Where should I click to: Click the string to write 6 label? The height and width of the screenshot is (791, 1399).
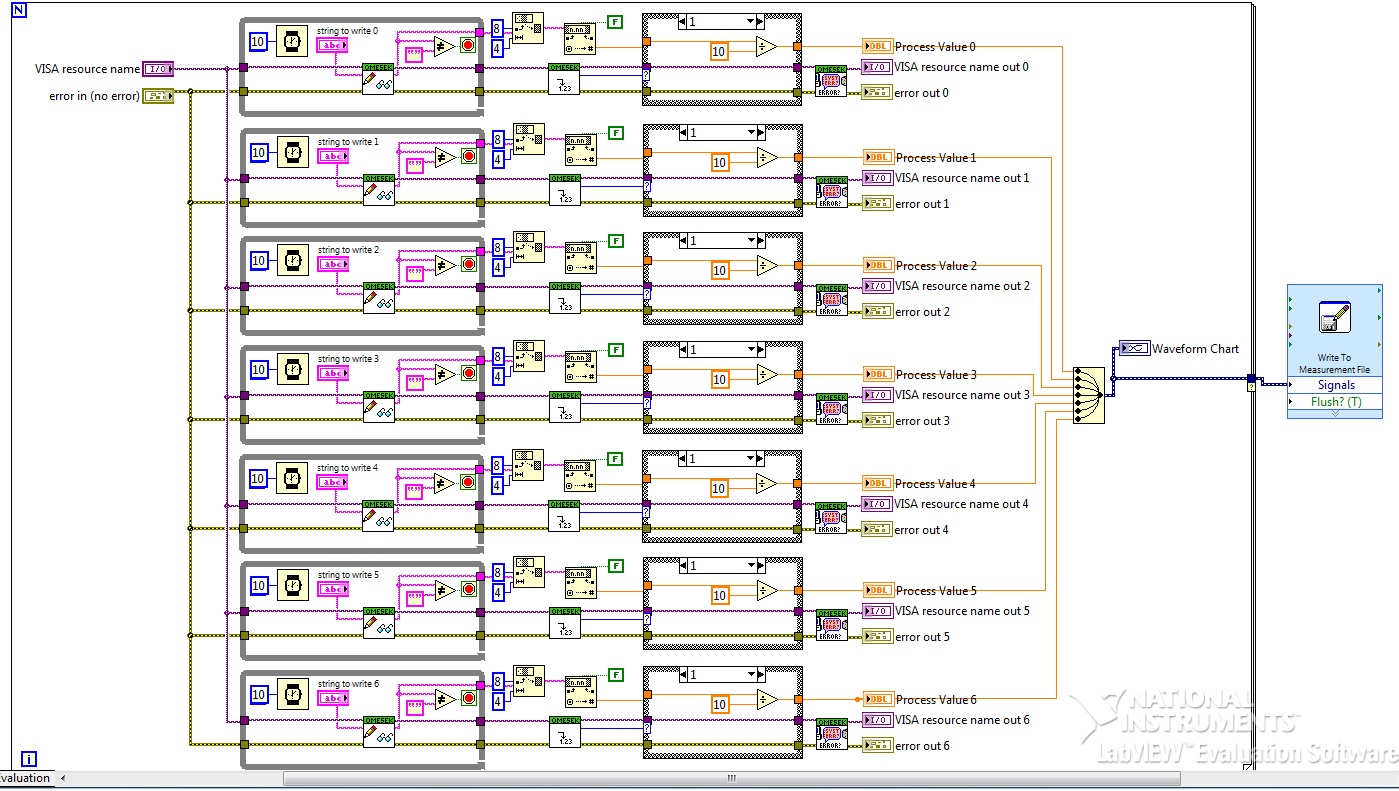[x=348, y=684]
